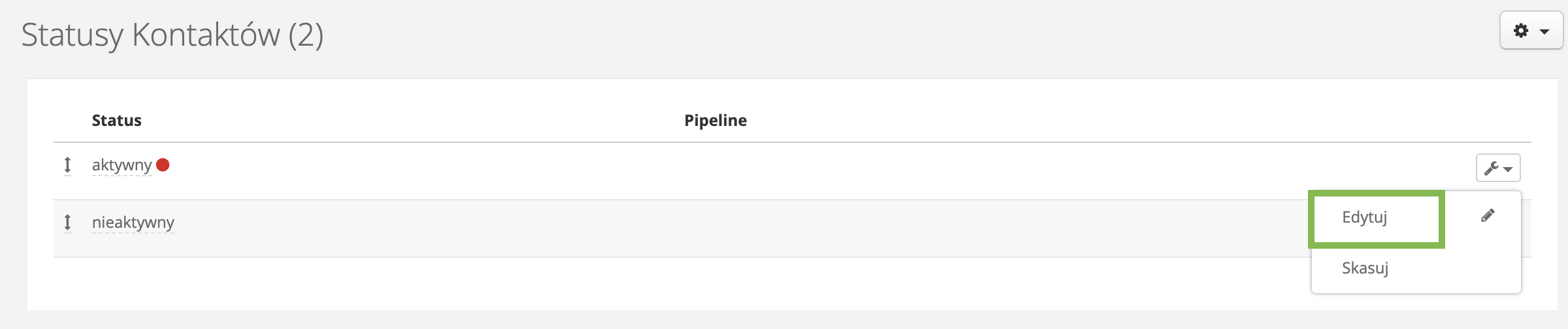Click the red dot next to aktywny
The height and width of the screenshot is (329, 1568).
tap(163, 164)
